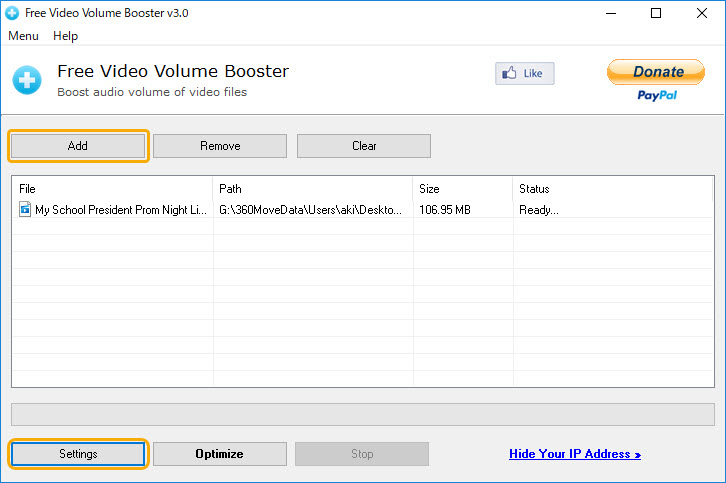This screenshot has width=726, height=483.
Task: Click the Path column header
Action: pyautogui.click(x=312, y=188)
